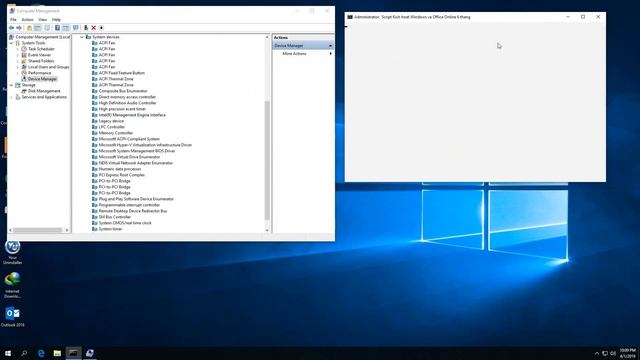Select Microsoft ACPI-Compliant System device

click(129, 139)
